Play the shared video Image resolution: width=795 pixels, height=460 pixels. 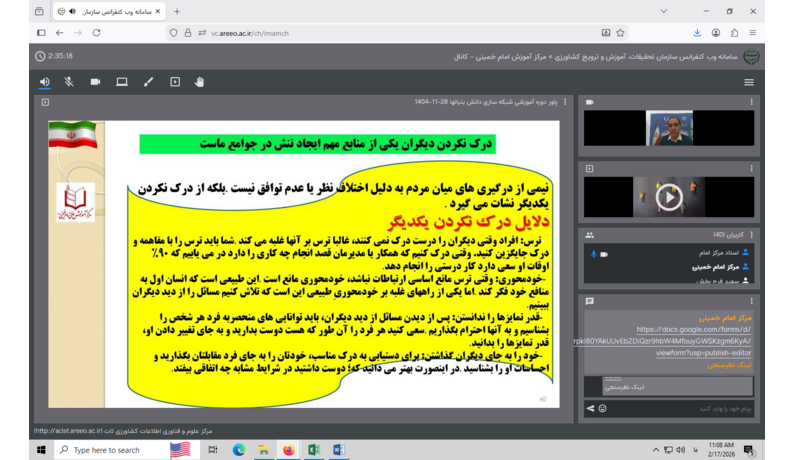[669, 197]
